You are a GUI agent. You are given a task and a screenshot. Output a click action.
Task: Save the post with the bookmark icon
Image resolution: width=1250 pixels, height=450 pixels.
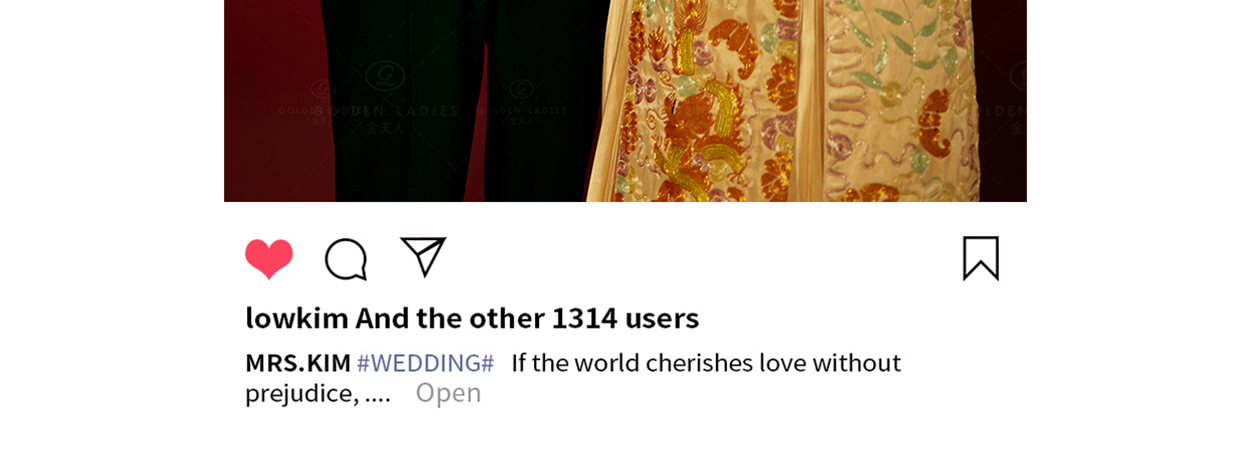click(x=981, y=258)
